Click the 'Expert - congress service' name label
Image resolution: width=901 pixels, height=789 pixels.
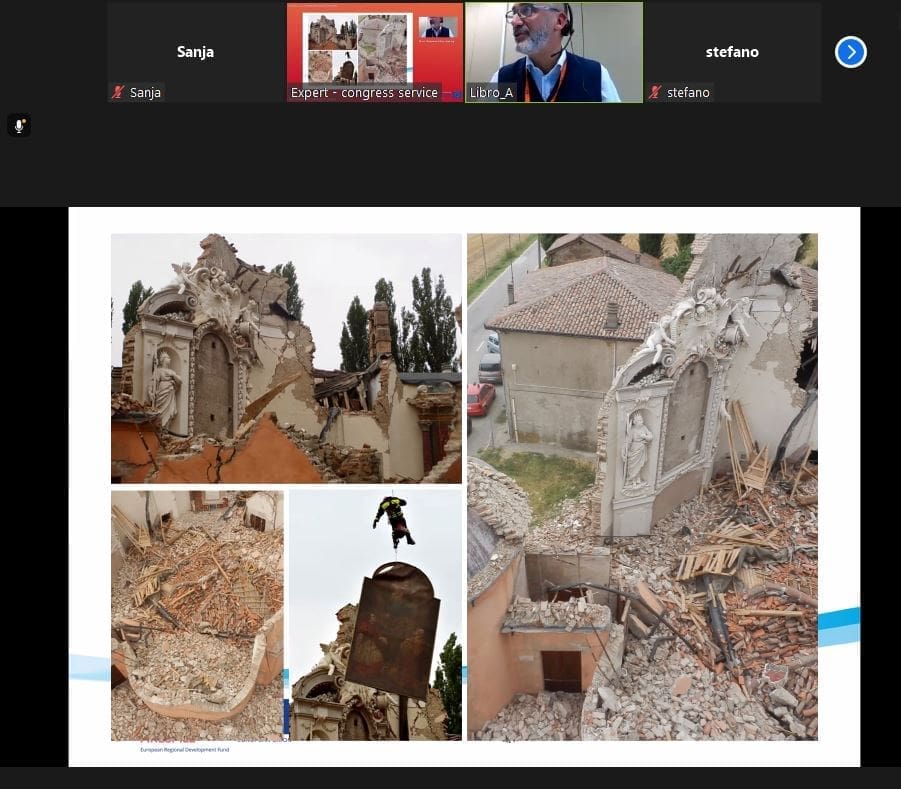(364, 93)
